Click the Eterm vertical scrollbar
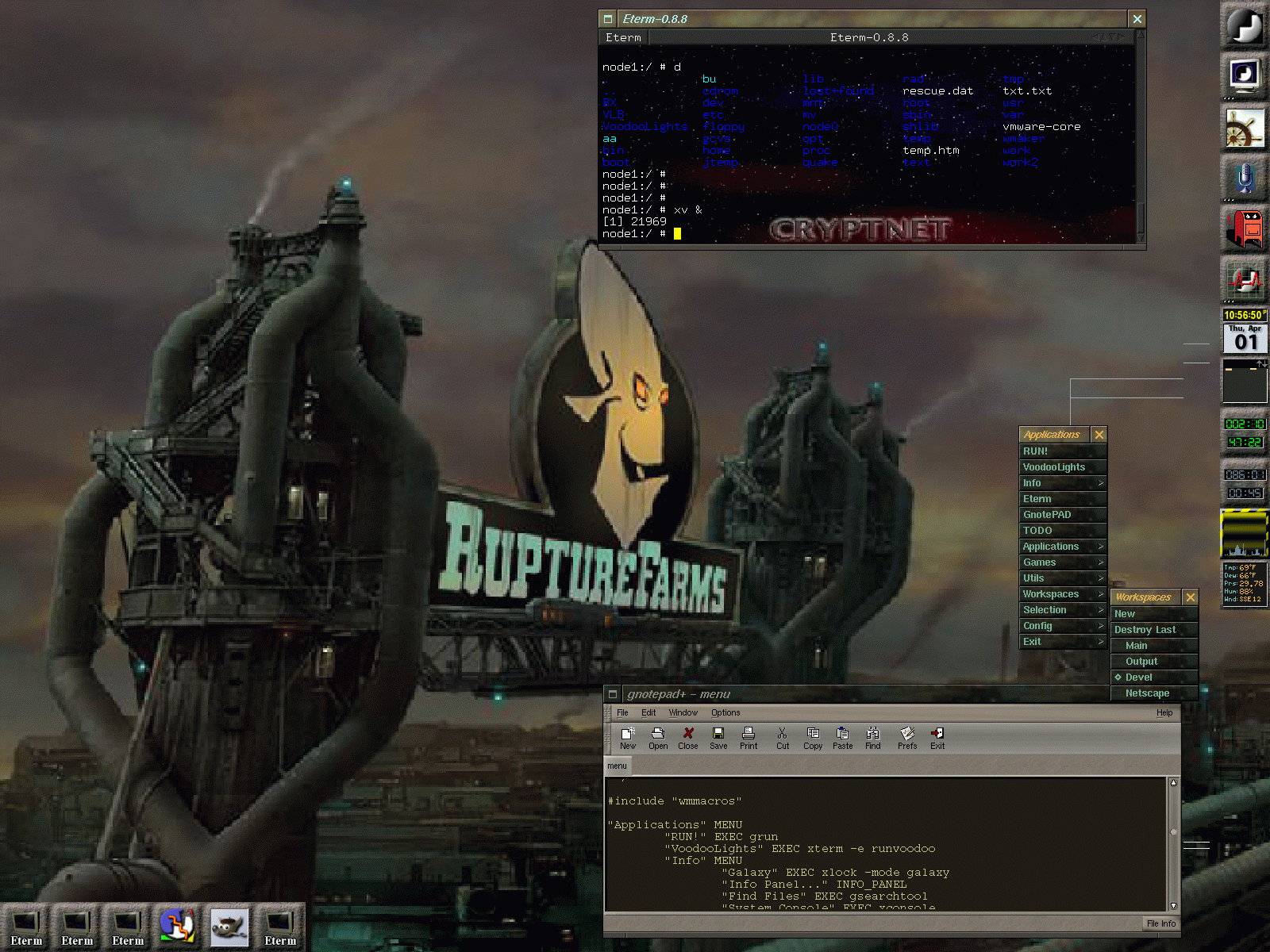The image size is (1270, 952). pyautogui.click(x=1141, y=136)
